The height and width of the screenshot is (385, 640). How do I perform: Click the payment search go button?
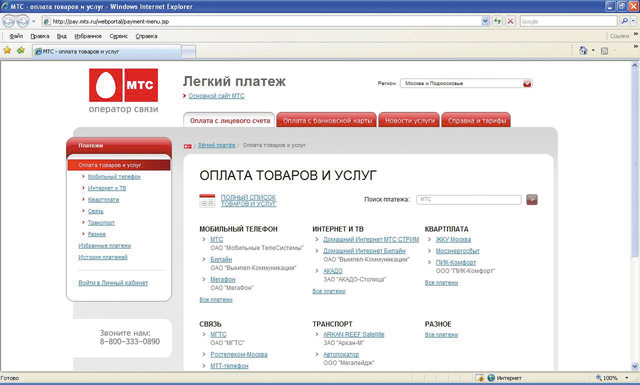click(532, 200)
